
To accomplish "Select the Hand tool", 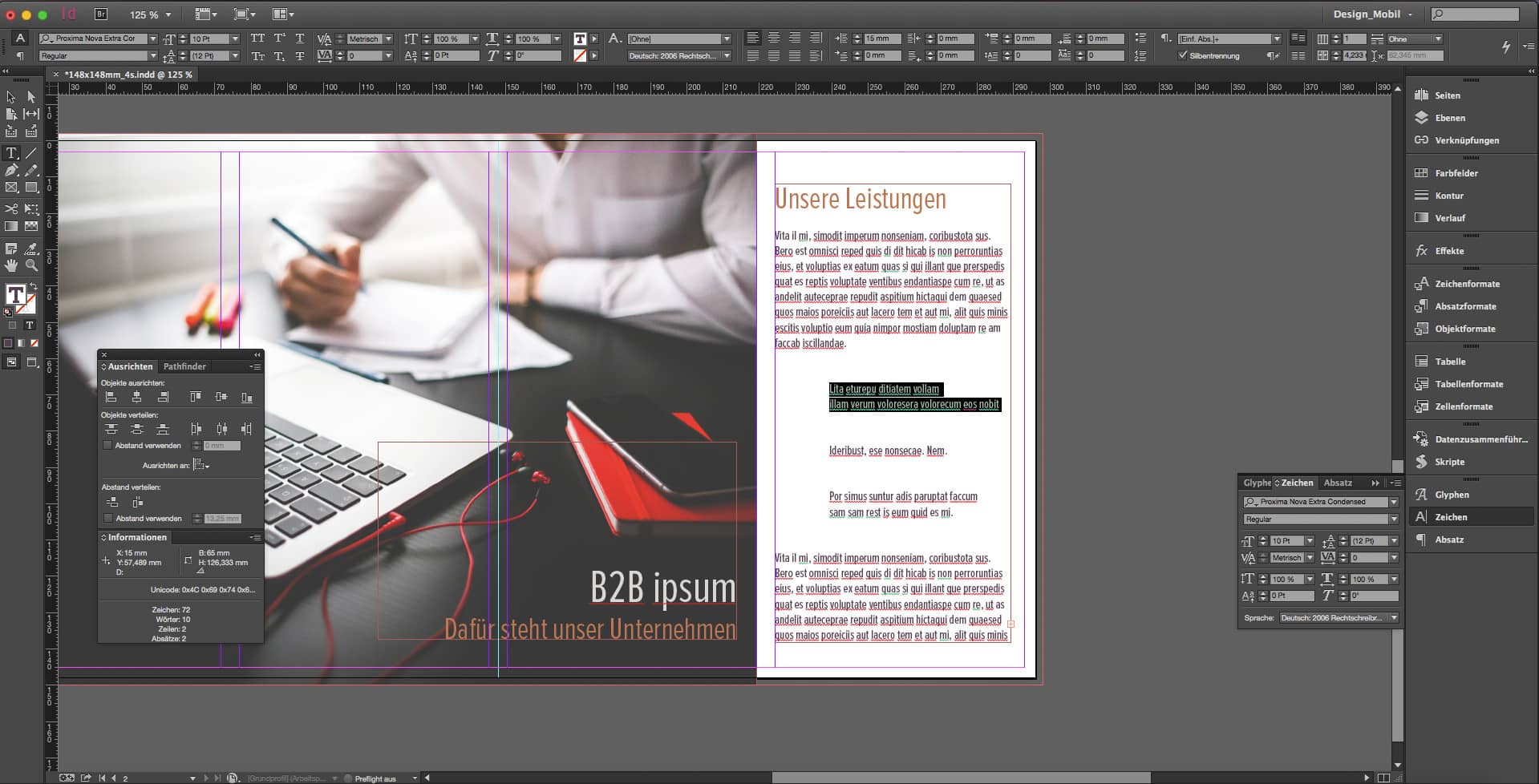I will pyautogui.click(x=11, y=265).
